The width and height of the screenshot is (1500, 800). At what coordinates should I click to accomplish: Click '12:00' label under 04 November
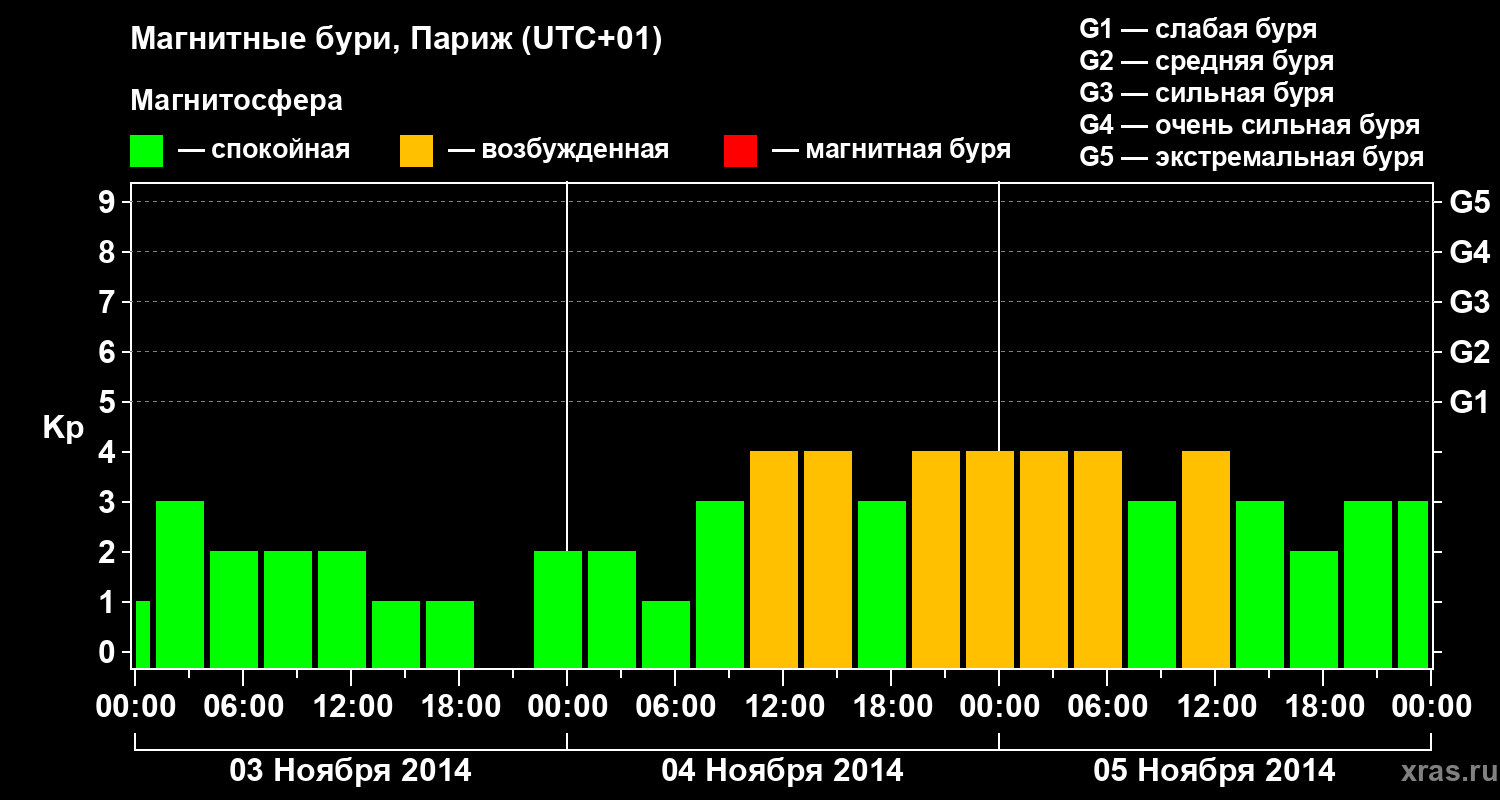(x=783, y=707)
